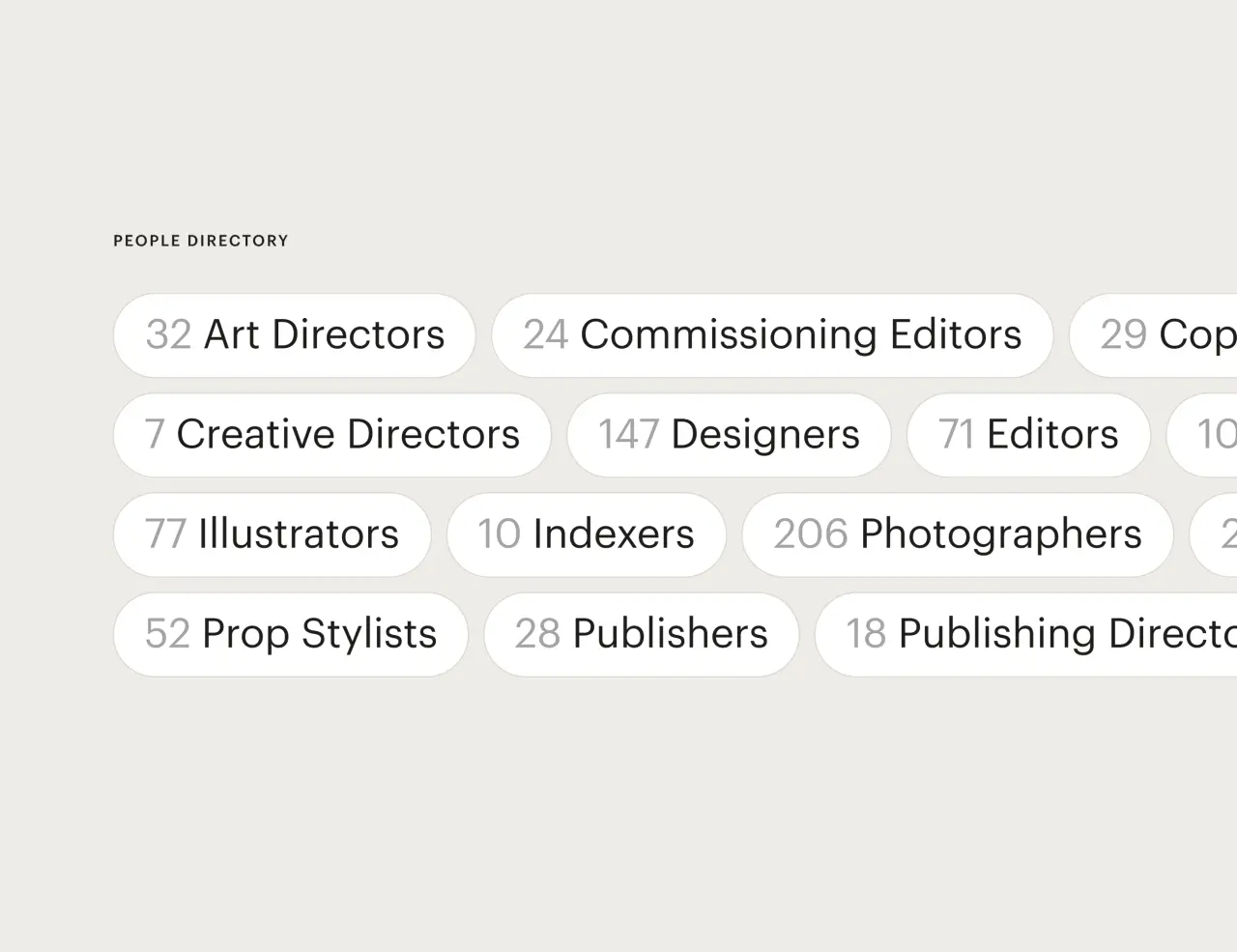Viewport: 1237px width, 952px height.
Task: Select the 10 Indexers pill
Action: (587, 534)
